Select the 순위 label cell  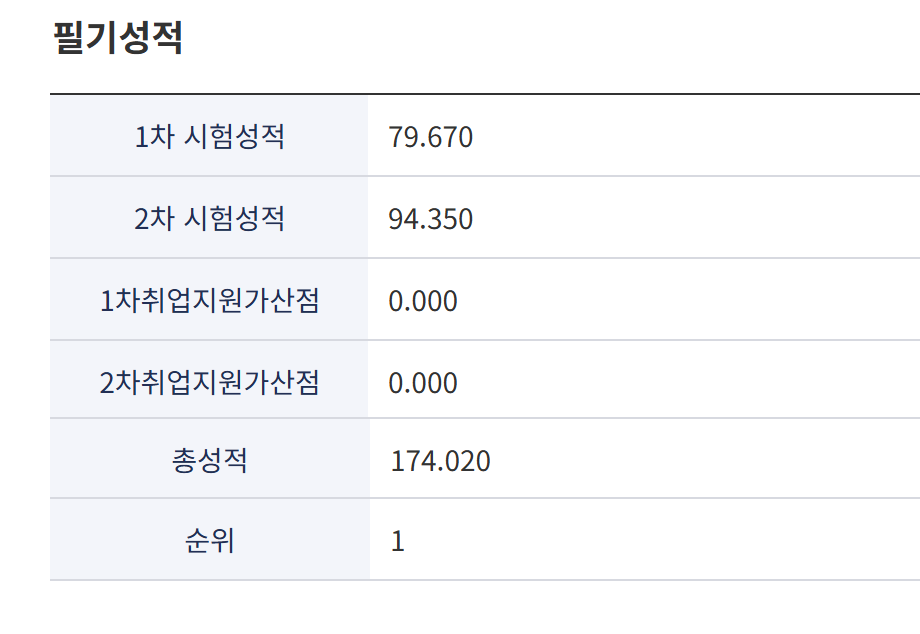coord(209,541)
